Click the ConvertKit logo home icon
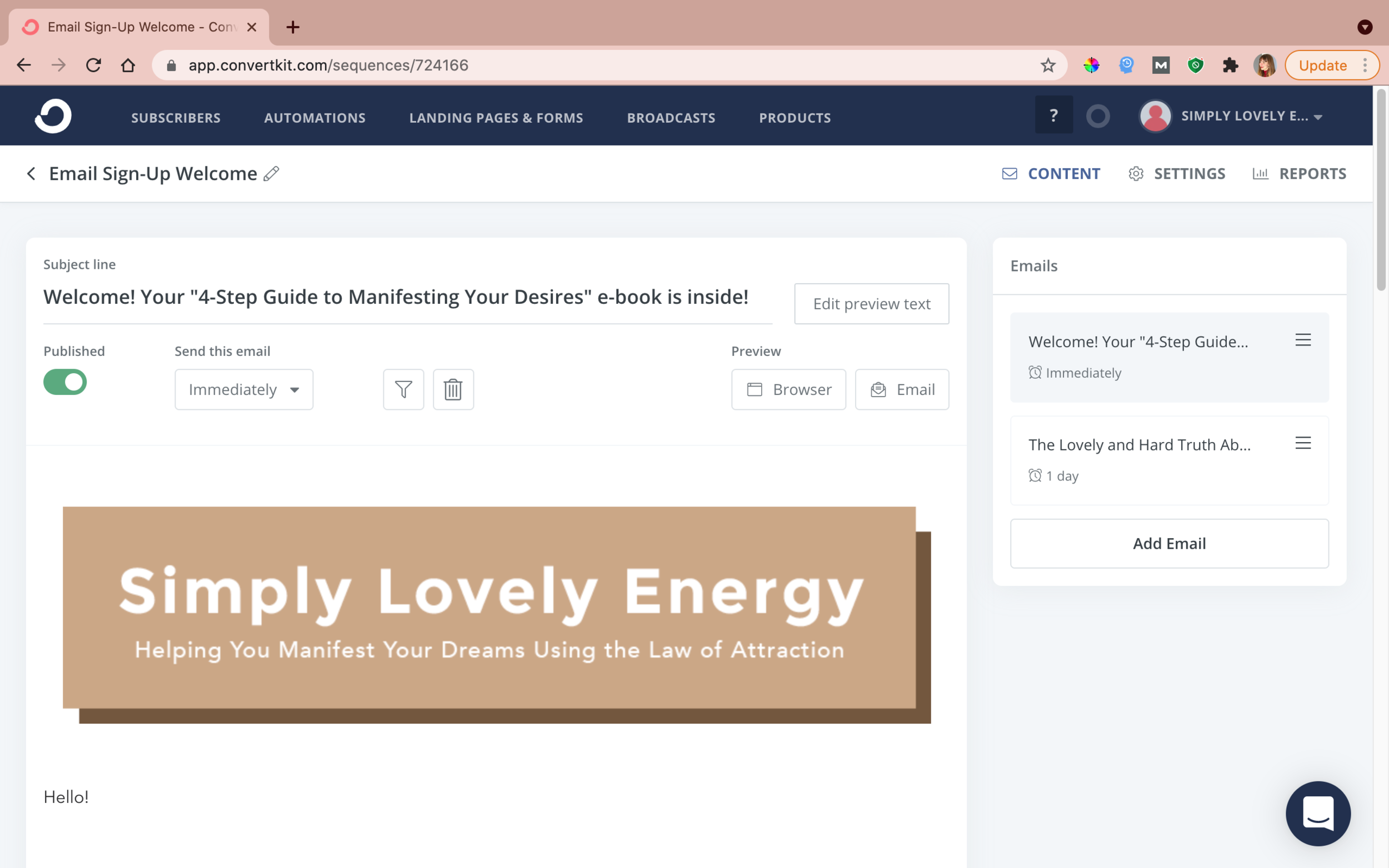The height and width of the screenshot is (868, 1389). (x=53, y=116)
